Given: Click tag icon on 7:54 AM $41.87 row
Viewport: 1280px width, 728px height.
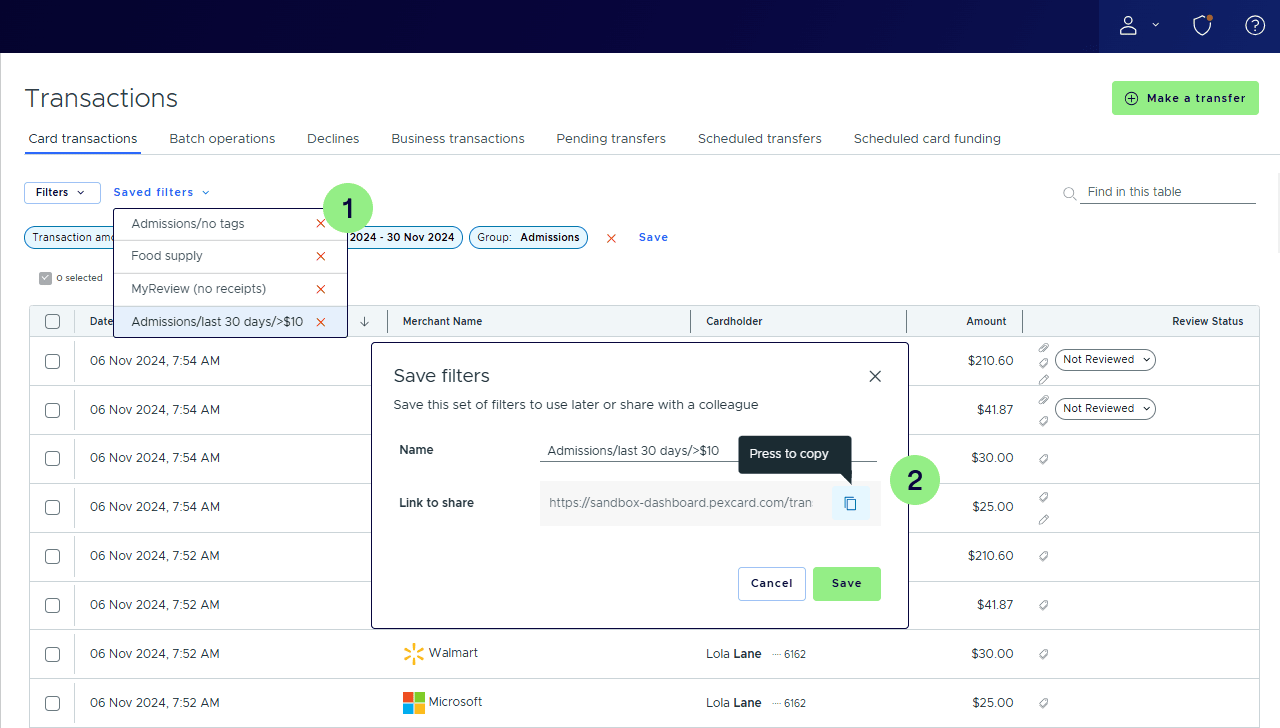Looking at the screenshot, I should pos(1044,420).
